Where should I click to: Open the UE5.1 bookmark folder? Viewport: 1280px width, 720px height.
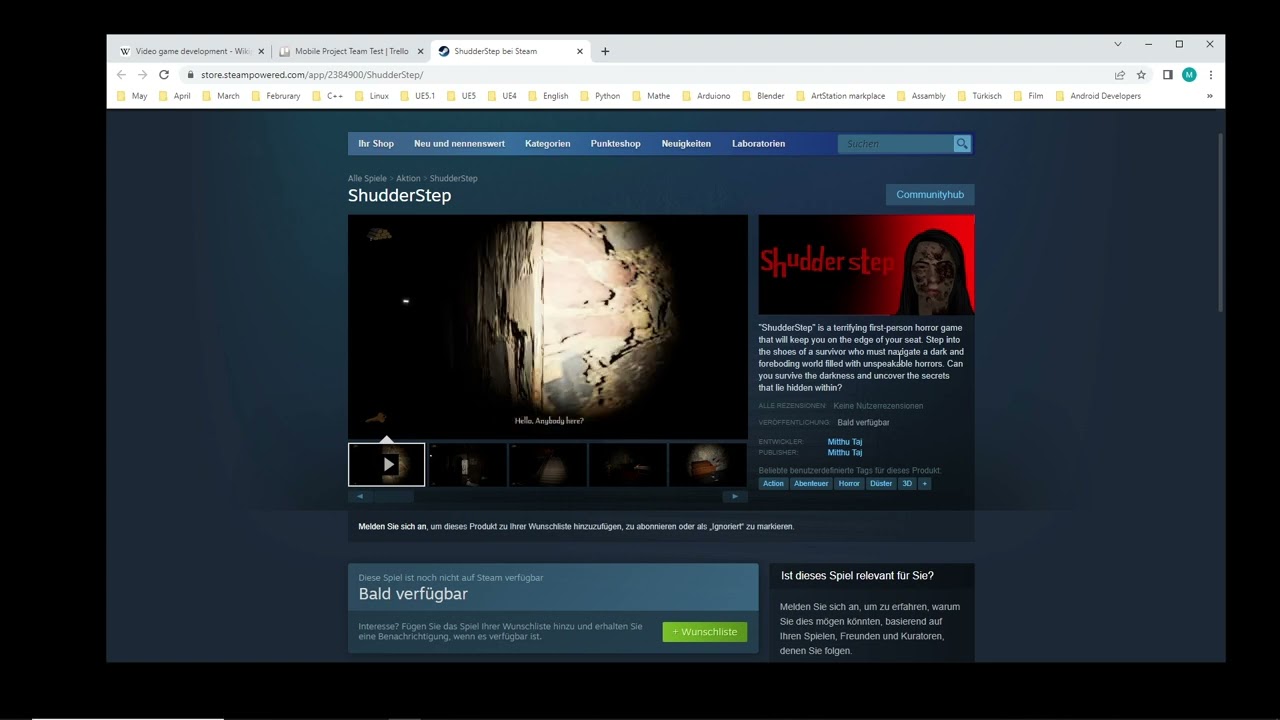point(418,96)
